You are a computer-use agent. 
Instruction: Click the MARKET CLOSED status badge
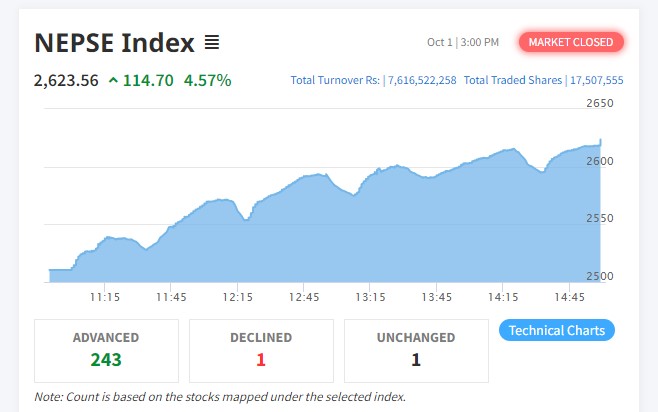(571, 42)
